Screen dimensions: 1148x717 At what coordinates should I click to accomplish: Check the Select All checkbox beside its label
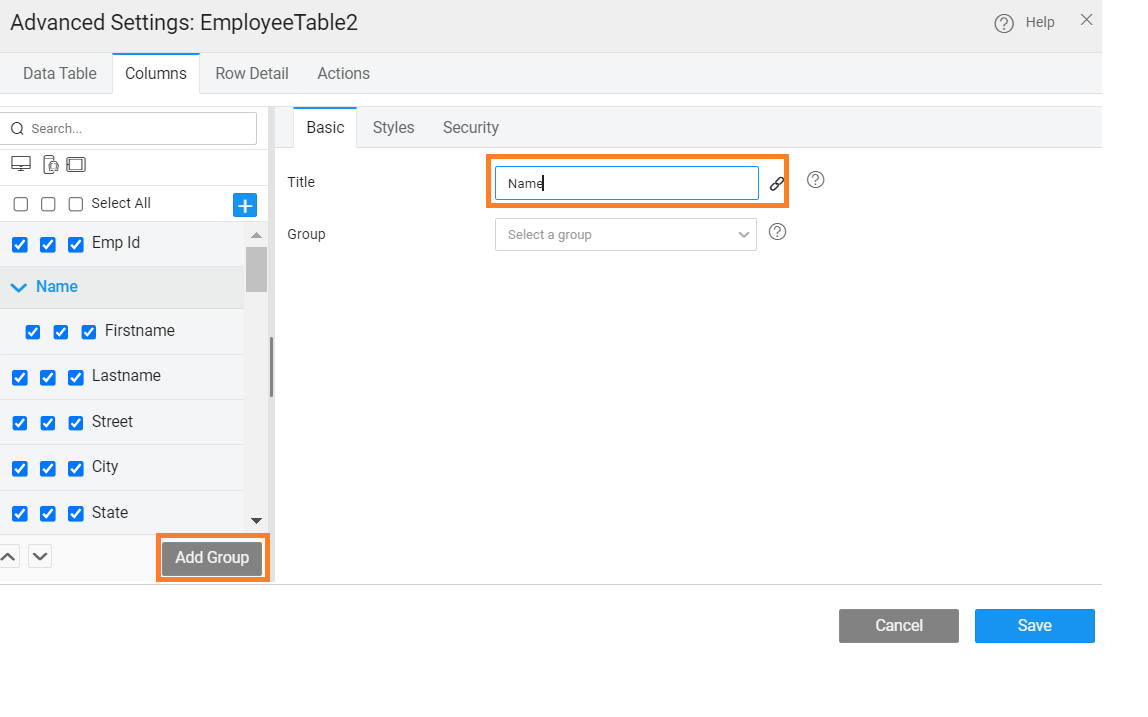tap(76, 204)
